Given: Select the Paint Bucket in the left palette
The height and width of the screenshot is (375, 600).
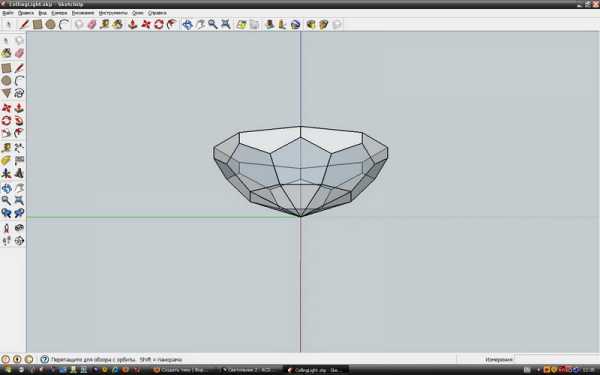Looking at the screenshot, I should (6, 53).
